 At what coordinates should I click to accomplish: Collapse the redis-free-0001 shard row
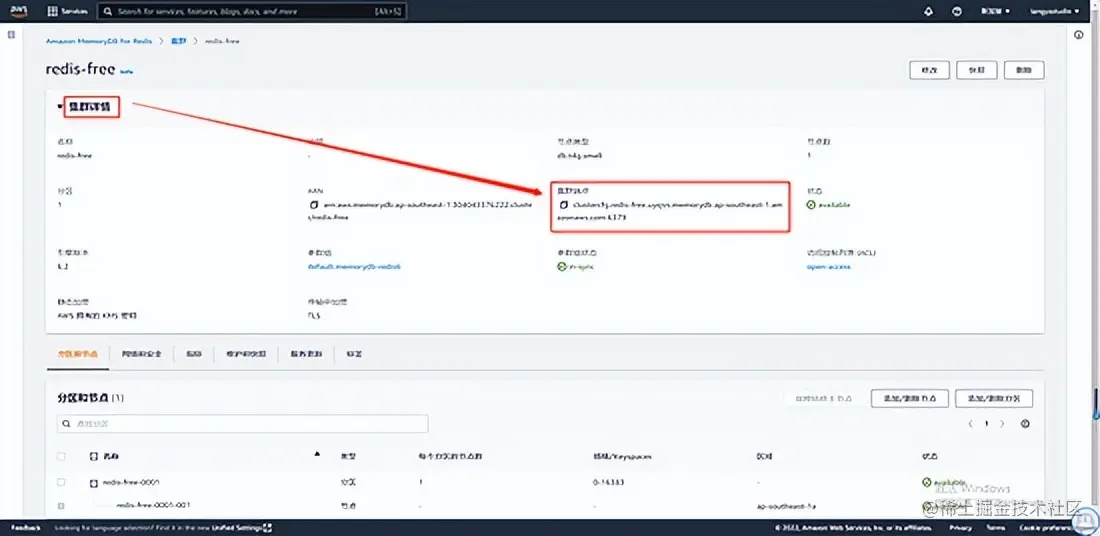(x=93, y=483)
